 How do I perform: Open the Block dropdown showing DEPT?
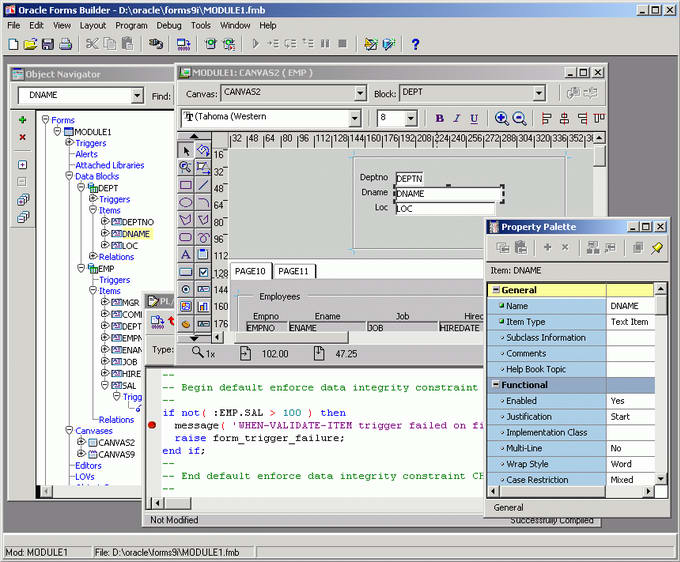(538, 93)
